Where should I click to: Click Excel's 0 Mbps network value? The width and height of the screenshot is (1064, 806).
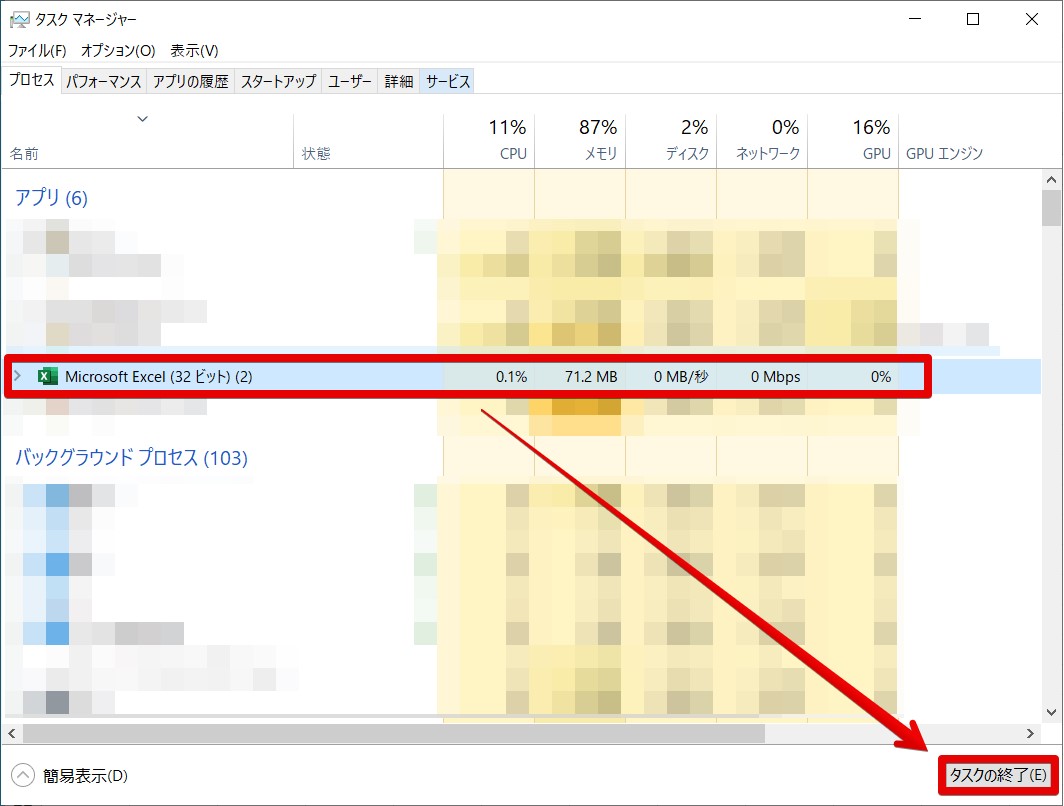775,377
